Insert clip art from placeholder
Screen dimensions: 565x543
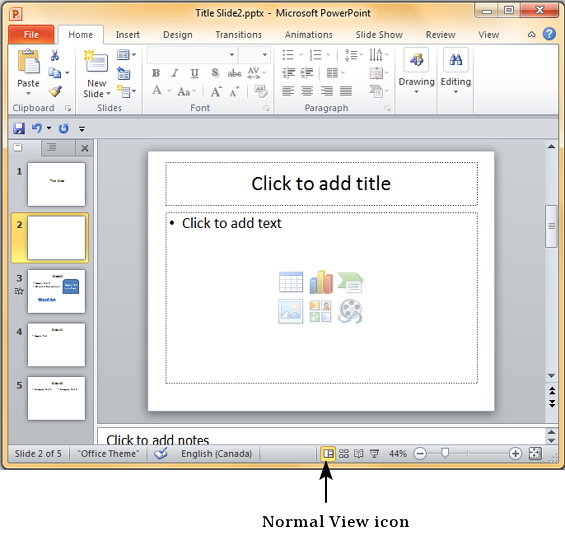click(x=320, y=311)
